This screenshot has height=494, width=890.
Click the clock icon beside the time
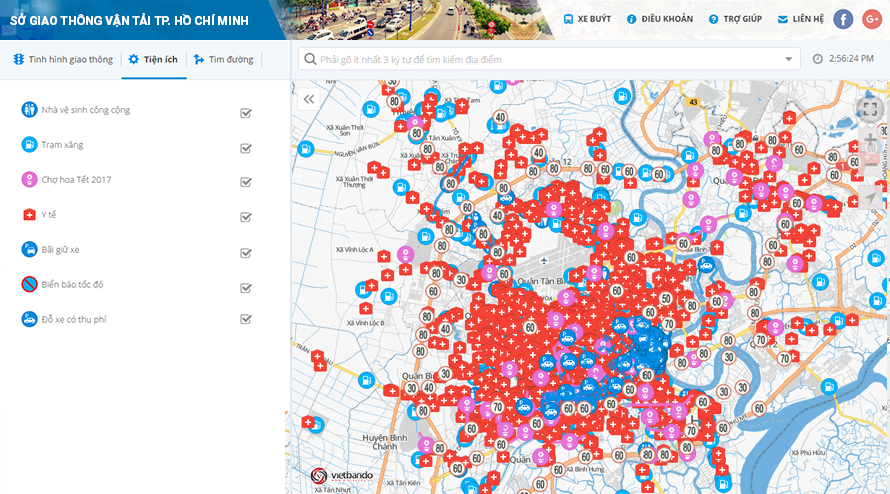tap(817, 58)
